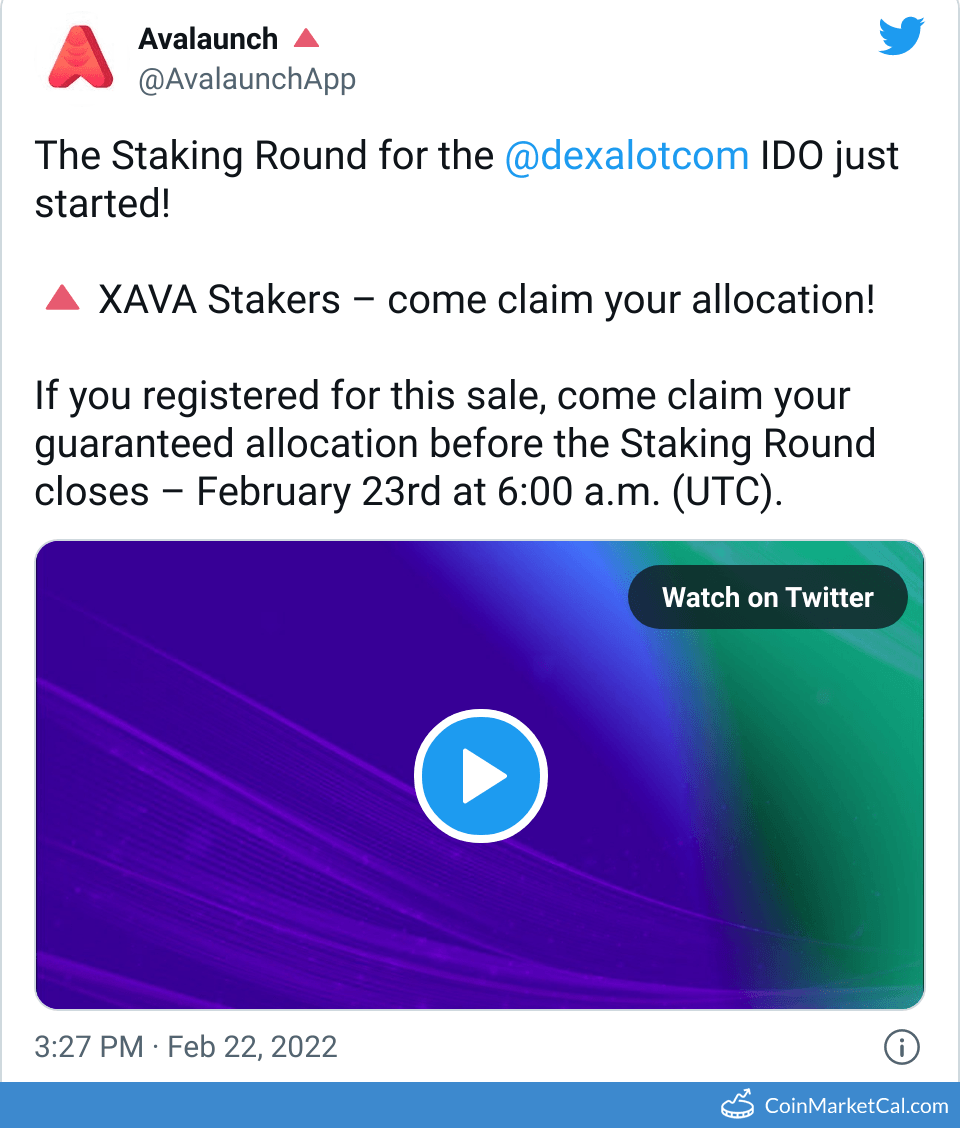Screen dimensions: 960x1128
Task: Click red triangle badge beside Avalaunch name
Action: click(x=306, y=39)
